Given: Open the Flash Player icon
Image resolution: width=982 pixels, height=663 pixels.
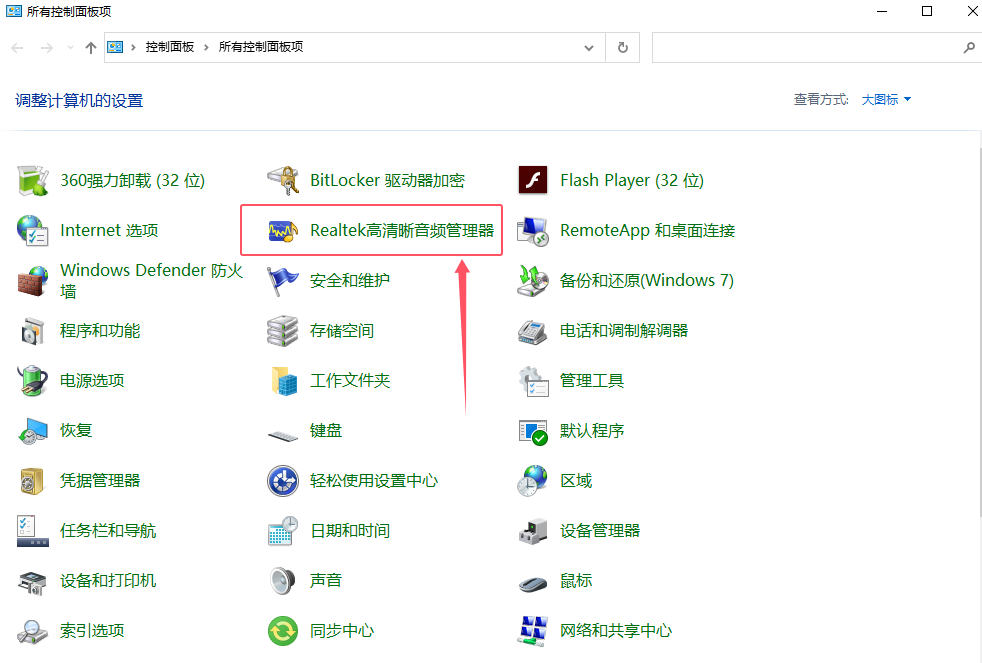Looking at the screenshot, I should (533, 180).
